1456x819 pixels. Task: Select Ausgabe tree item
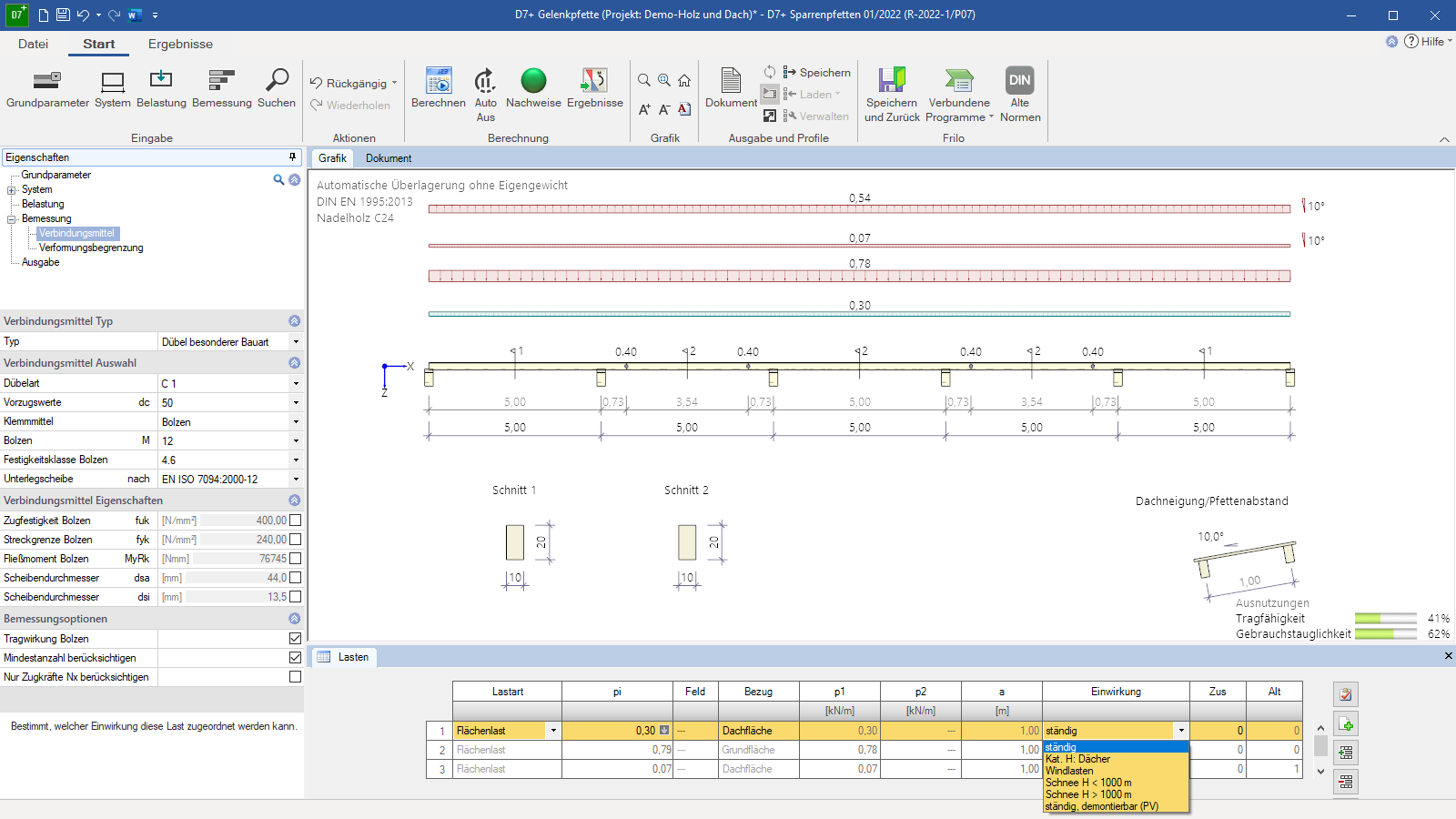[x=41, y=262]
